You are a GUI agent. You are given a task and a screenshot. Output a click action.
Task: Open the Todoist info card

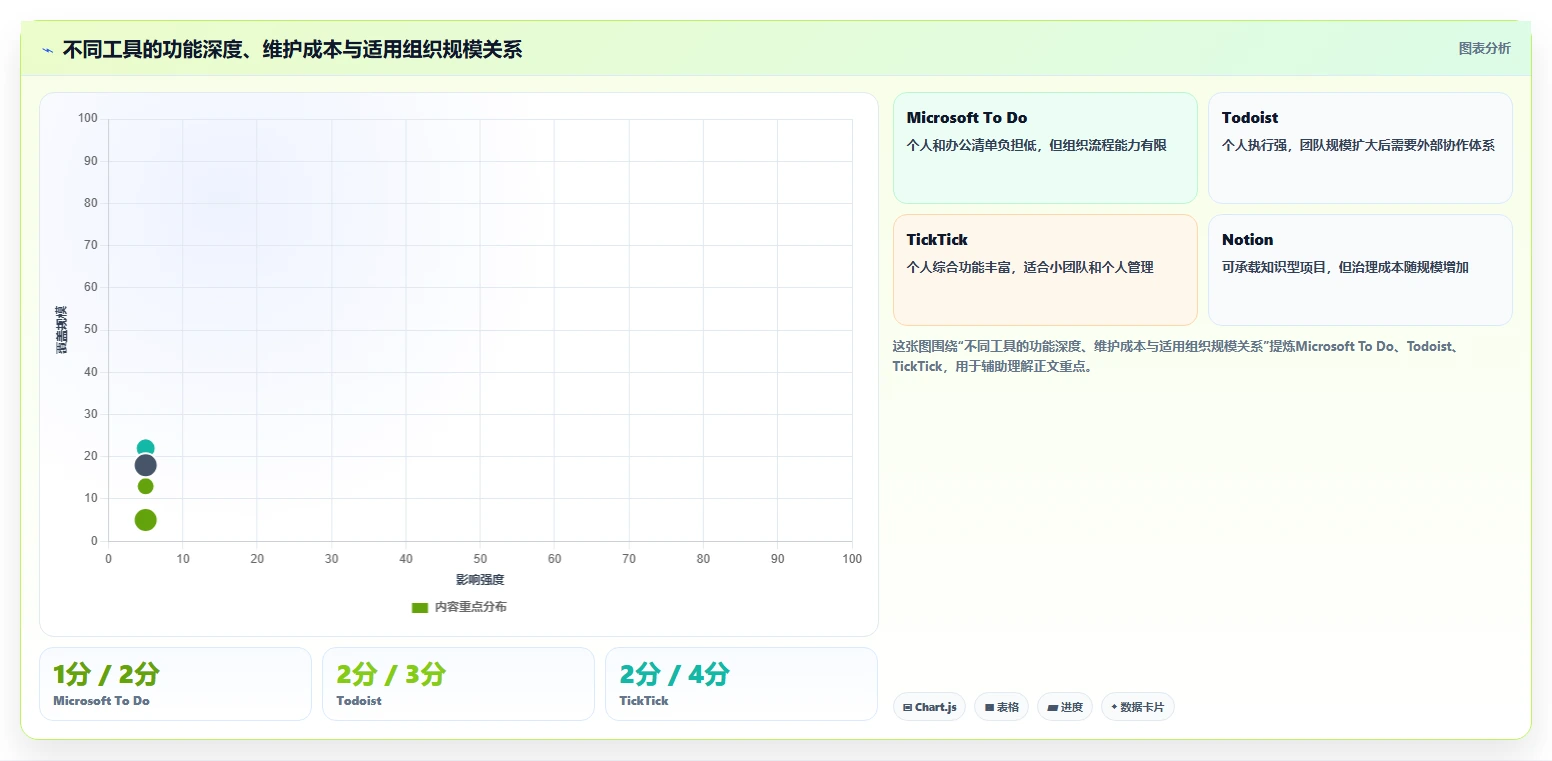click(1360, 148)
